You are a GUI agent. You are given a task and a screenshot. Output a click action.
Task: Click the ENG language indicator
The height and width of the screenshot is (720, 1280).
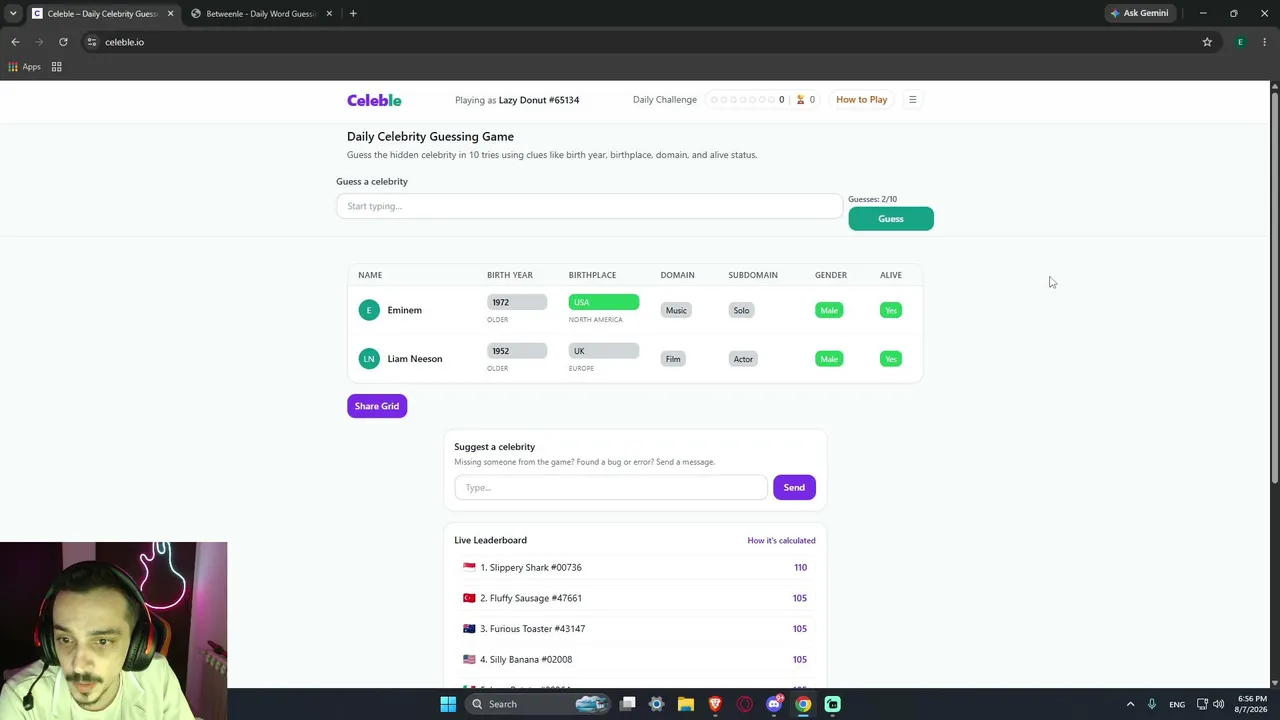click(x=1177, y=704)
